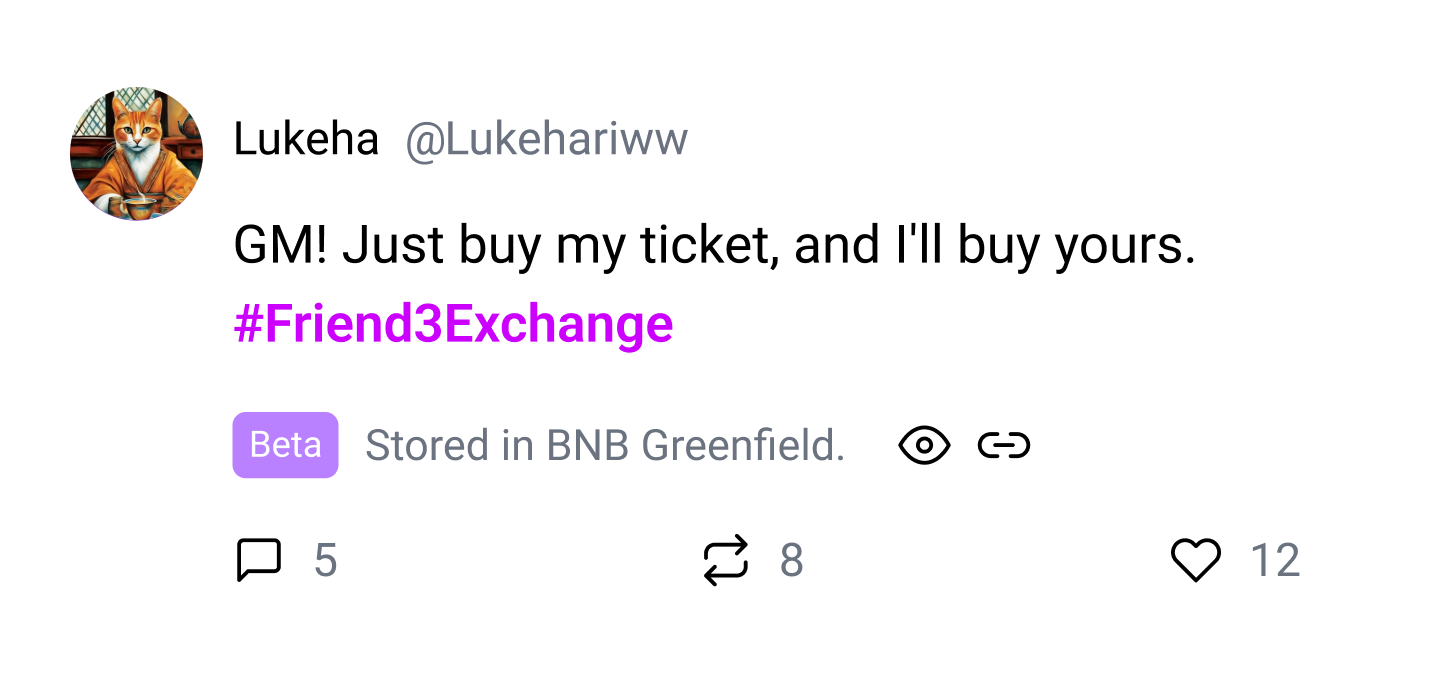The height and width of the screenshot is (680, 1452).
Task: Repost using the retweet arrows icon
Action: pos(725,560)
